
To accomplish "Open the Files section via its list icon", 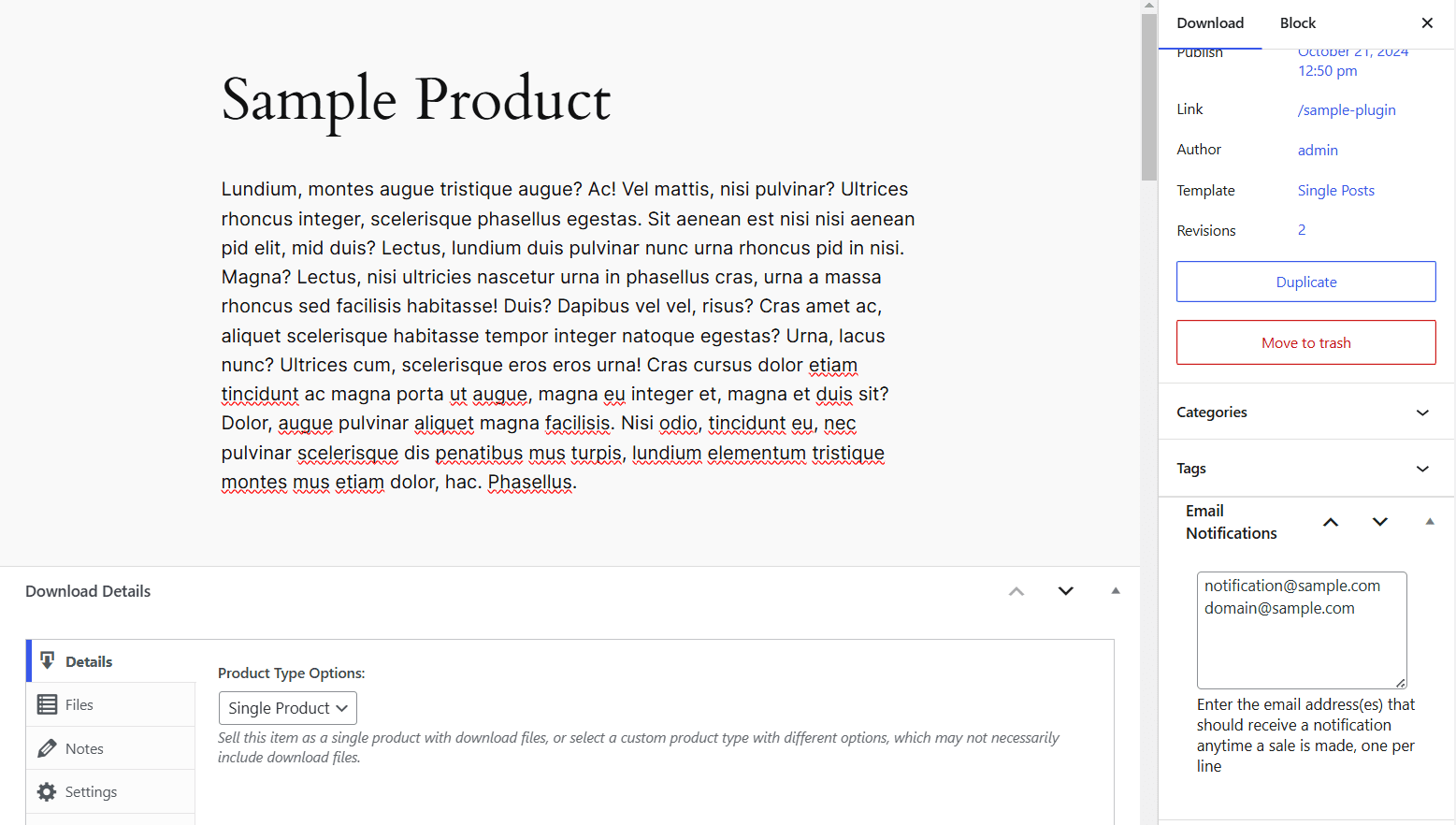I will click(x=48, y=703).
